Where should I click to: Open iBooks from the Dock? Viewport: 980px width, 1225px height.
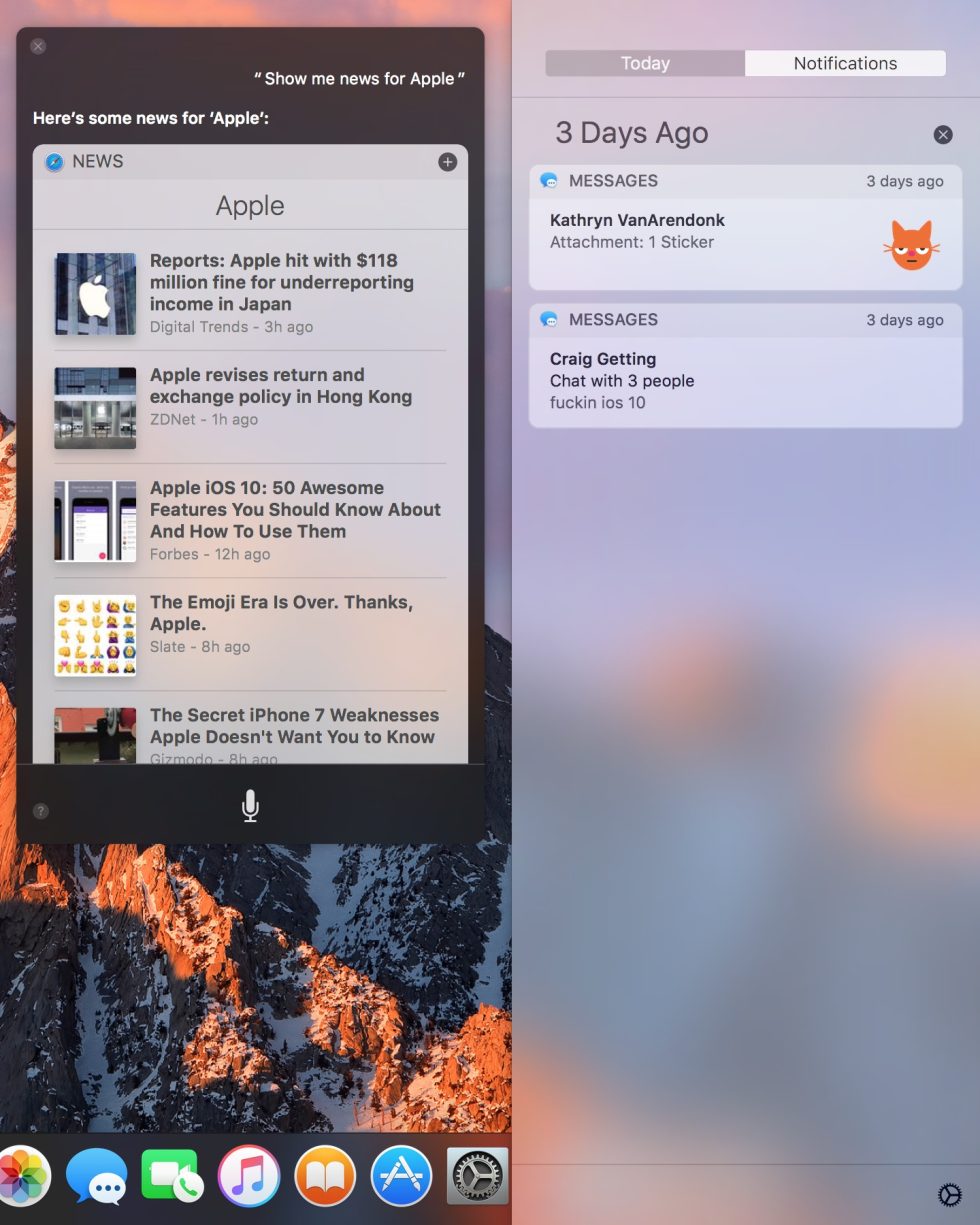(324, 1176)
